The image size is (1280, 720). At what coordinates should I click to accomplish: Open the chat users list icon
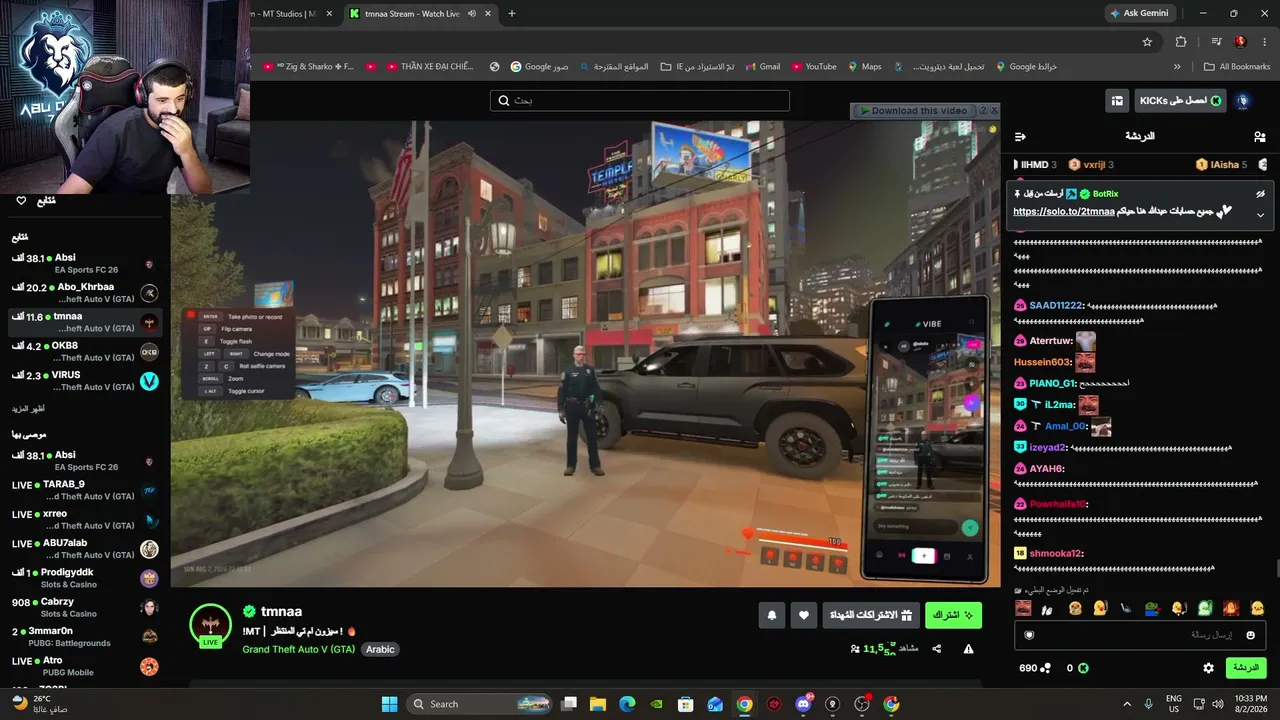tap(1259, 136)
